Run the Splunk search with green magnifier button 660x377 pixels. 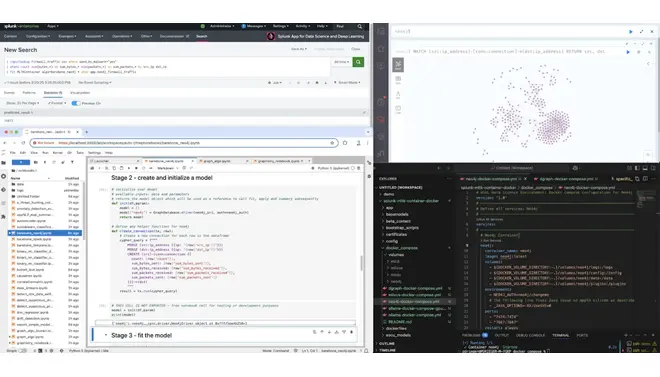point(358,62)
